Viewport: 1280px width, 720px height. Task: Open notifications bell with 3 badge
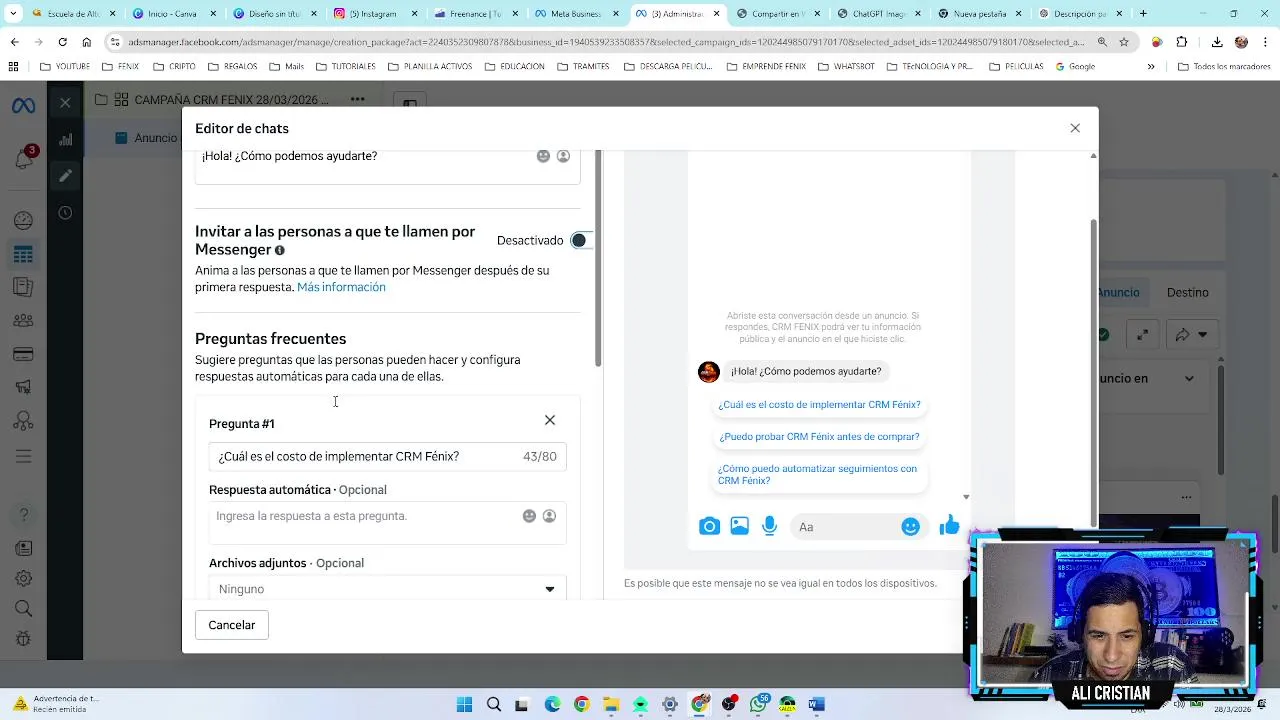(24, 159)
